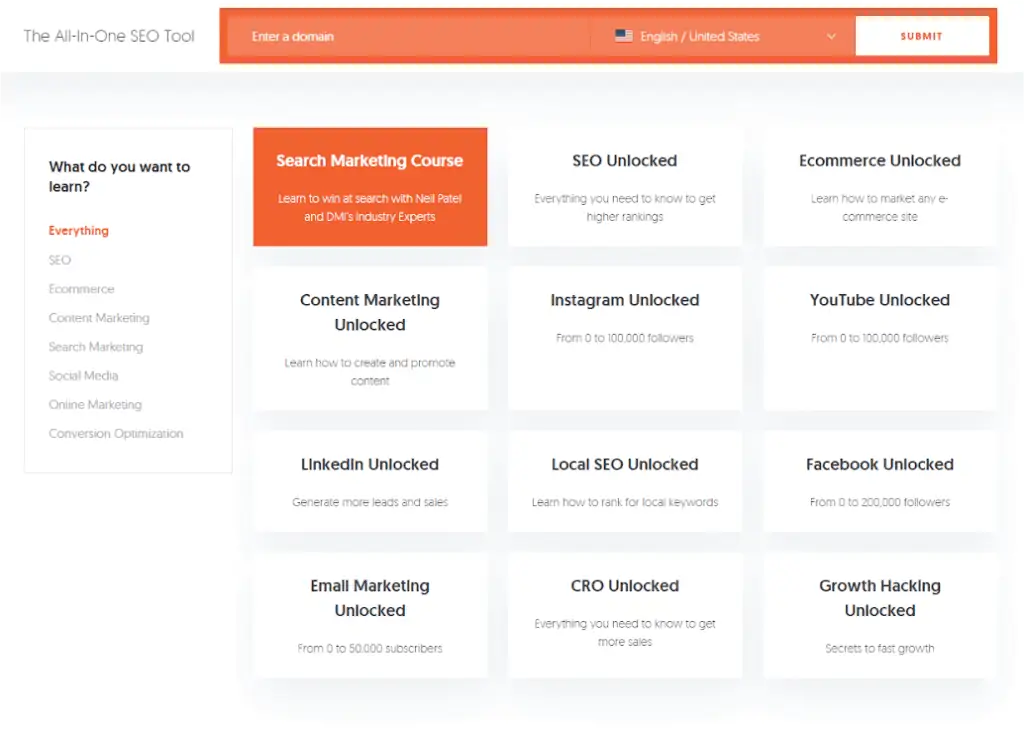Open Growth Hacking Unlocked course
The width and height of the screenshot is (1024, 731).
pyautogui.click(x=880, y=613)
